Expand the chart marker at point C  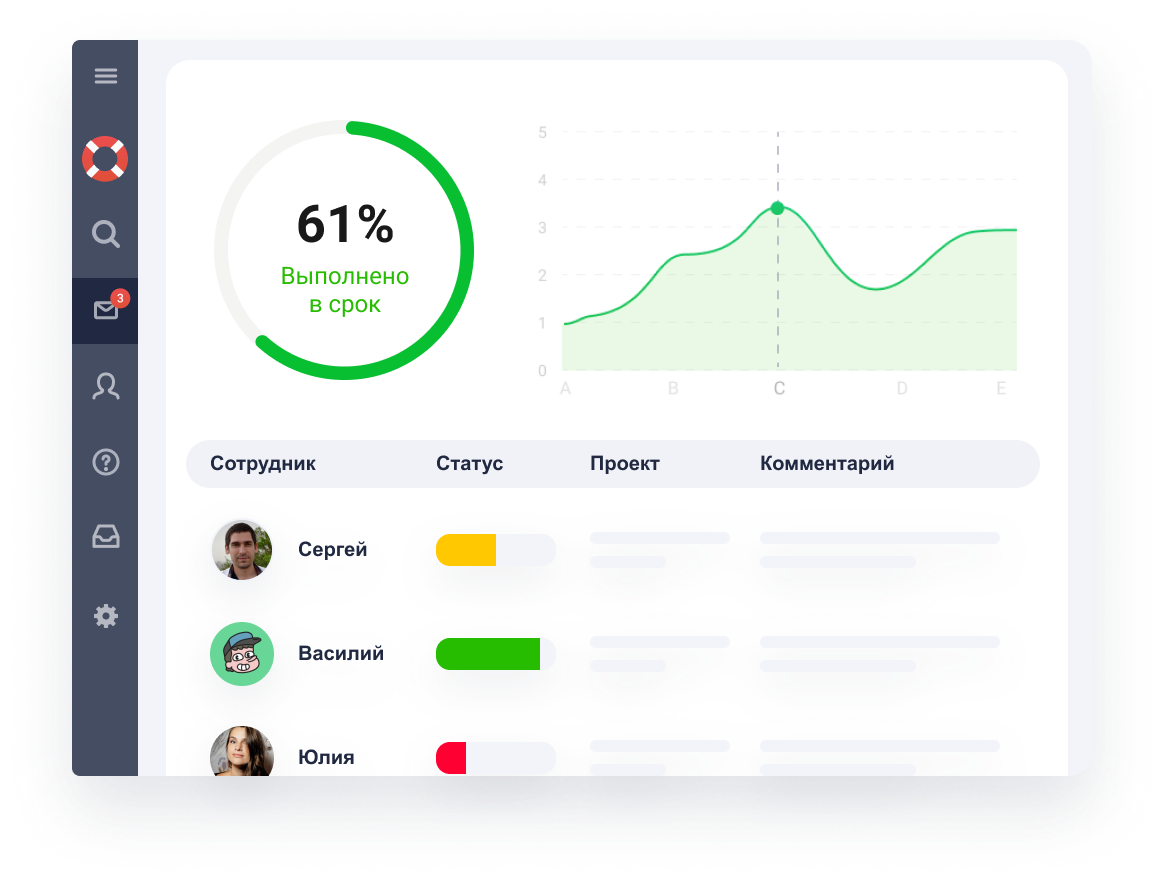(x=778, y=208)
